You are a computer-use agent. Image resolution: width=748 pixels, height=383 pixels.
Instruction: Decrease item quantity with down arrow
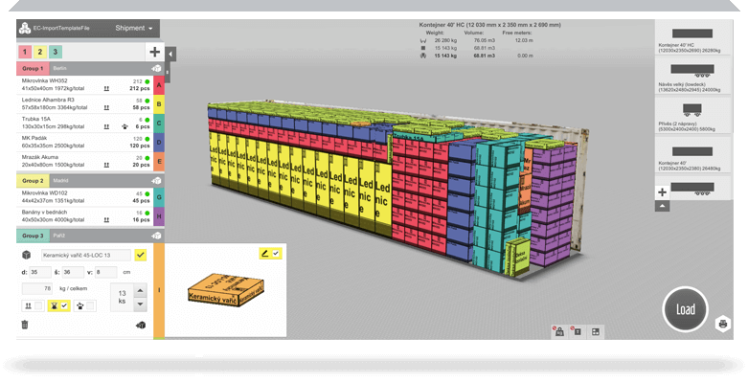click(x=140, y=304)
